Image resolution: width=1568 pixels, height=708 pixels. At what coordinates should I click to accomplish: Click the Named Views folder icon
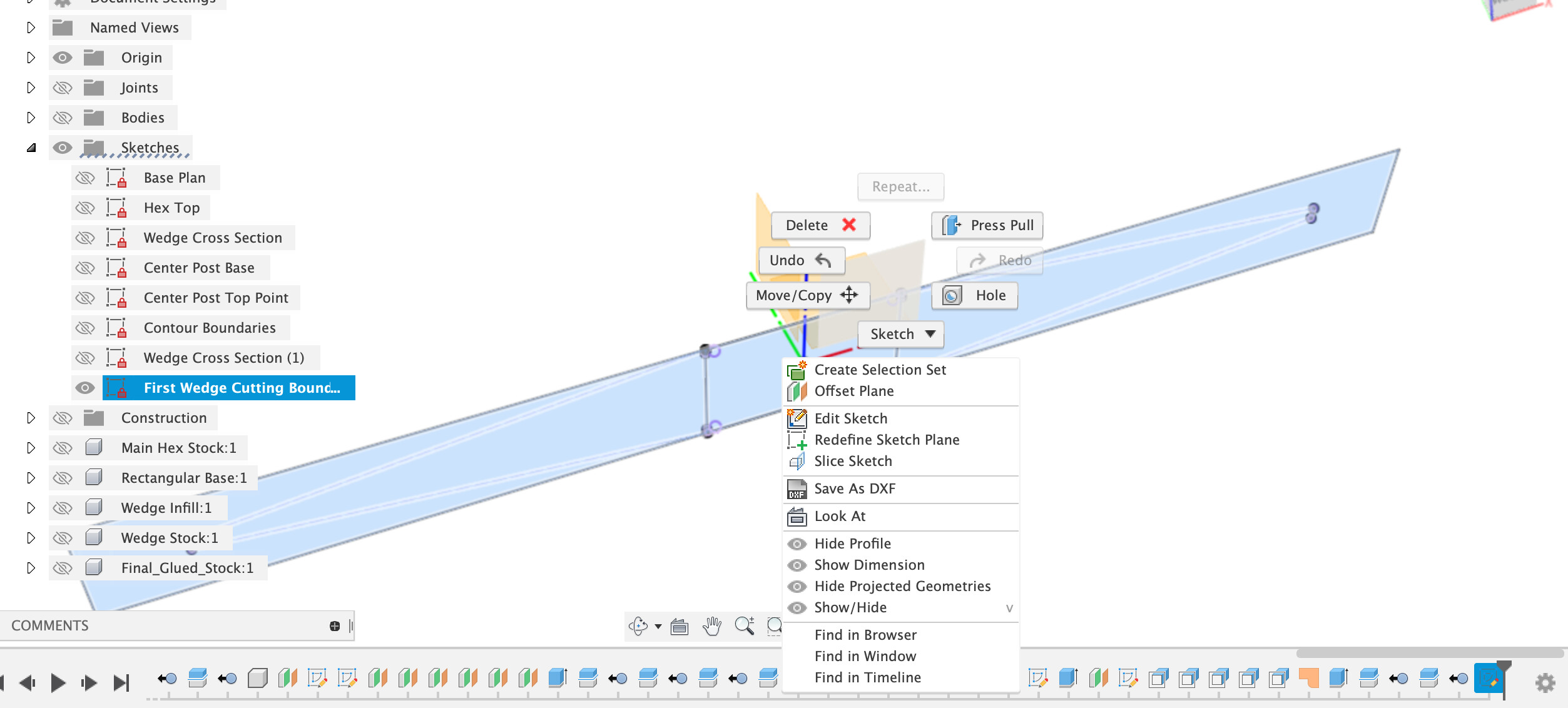pos(63,28)
